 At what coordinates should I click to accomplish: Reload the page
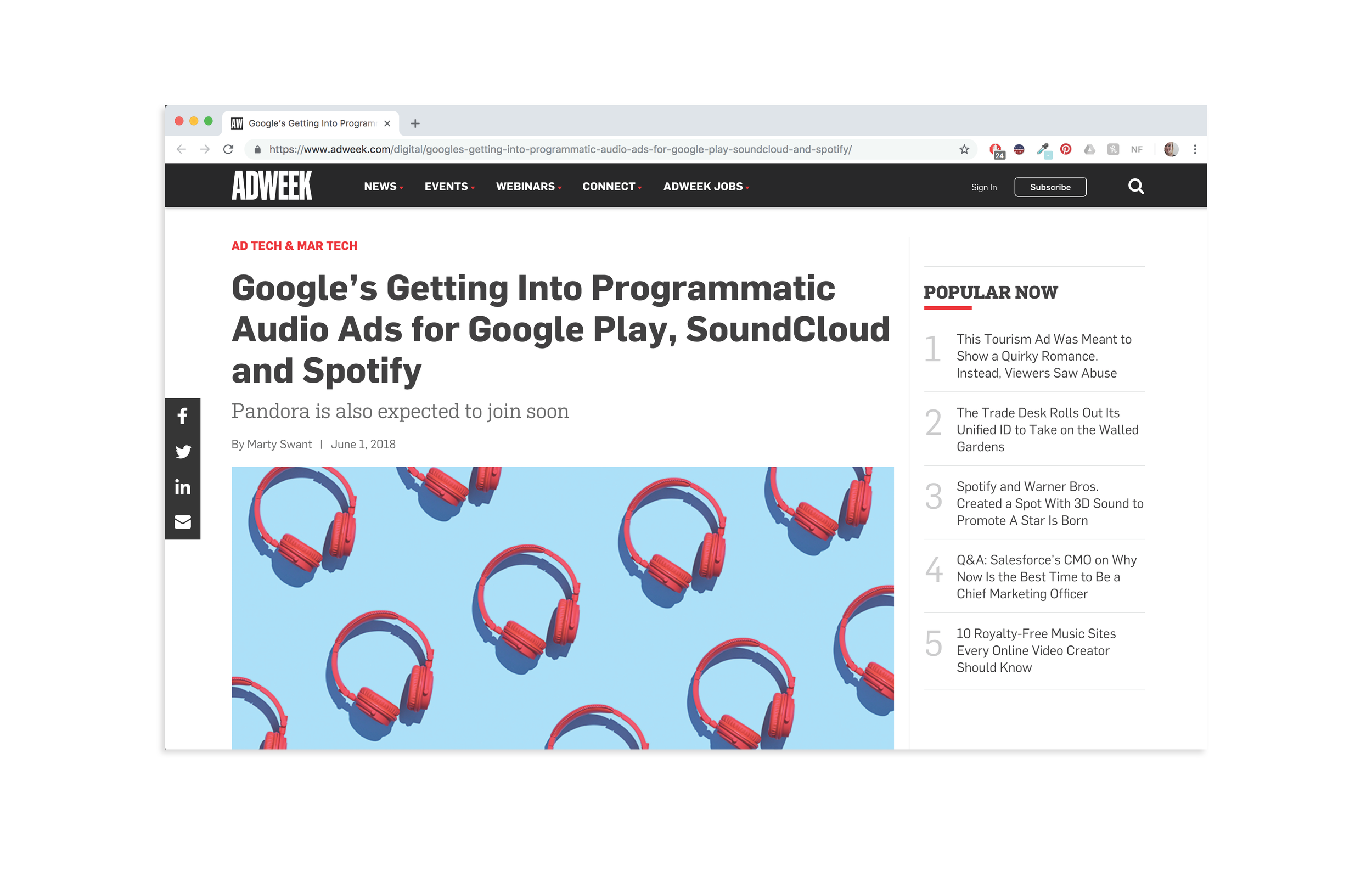[x=228, y=149]
